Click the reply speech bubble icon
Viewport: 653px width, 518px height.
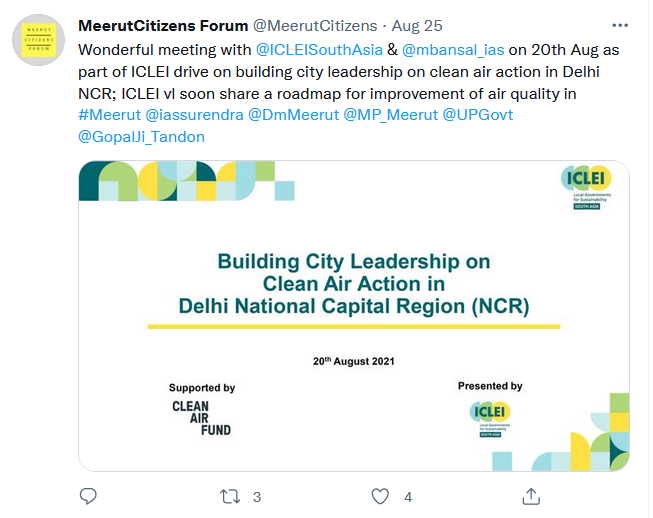click(x=88, y=496)
